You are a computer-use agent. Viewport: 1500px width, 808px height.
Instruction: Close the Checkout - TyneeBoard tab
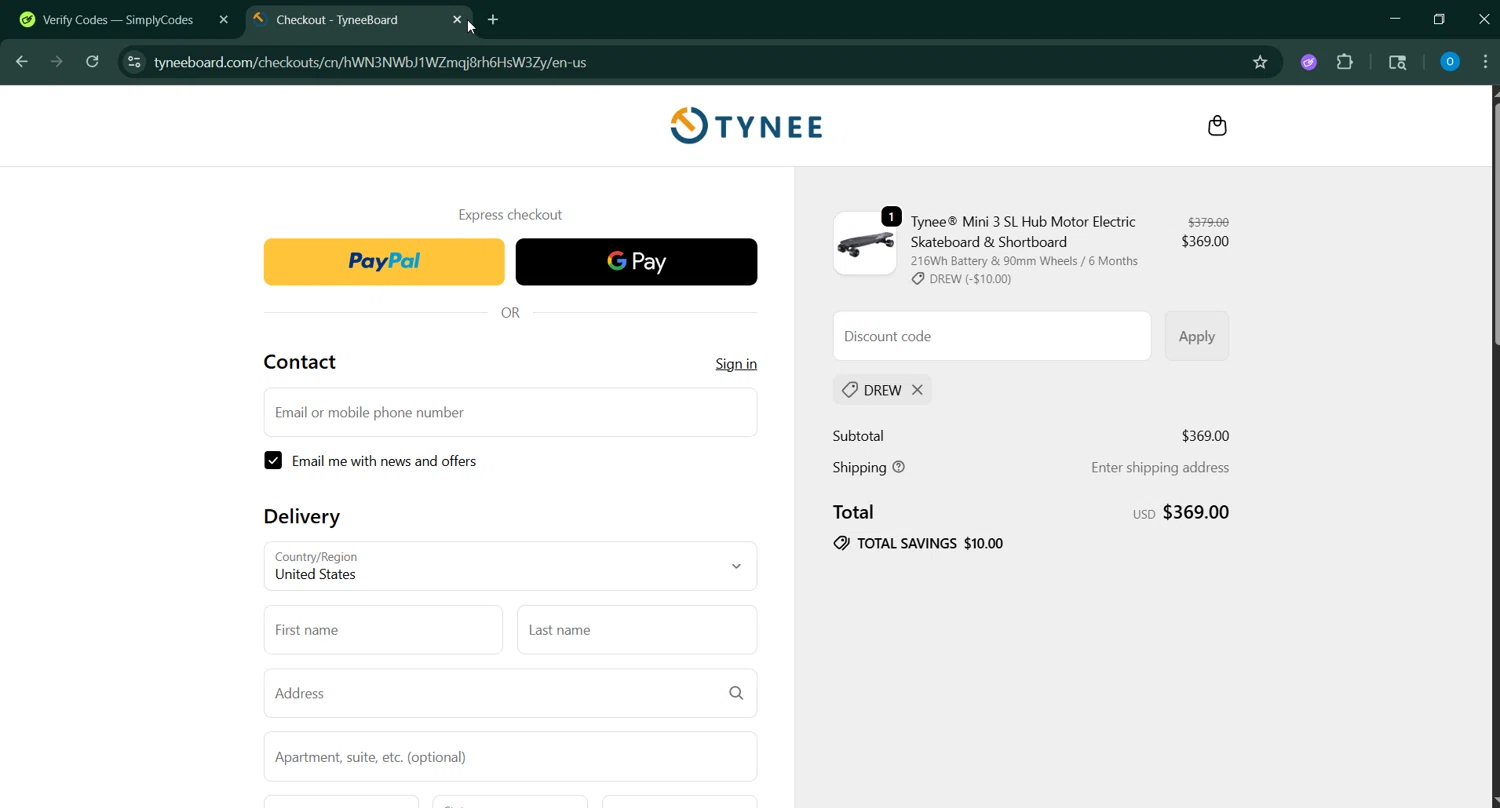[x=457, y=20]
